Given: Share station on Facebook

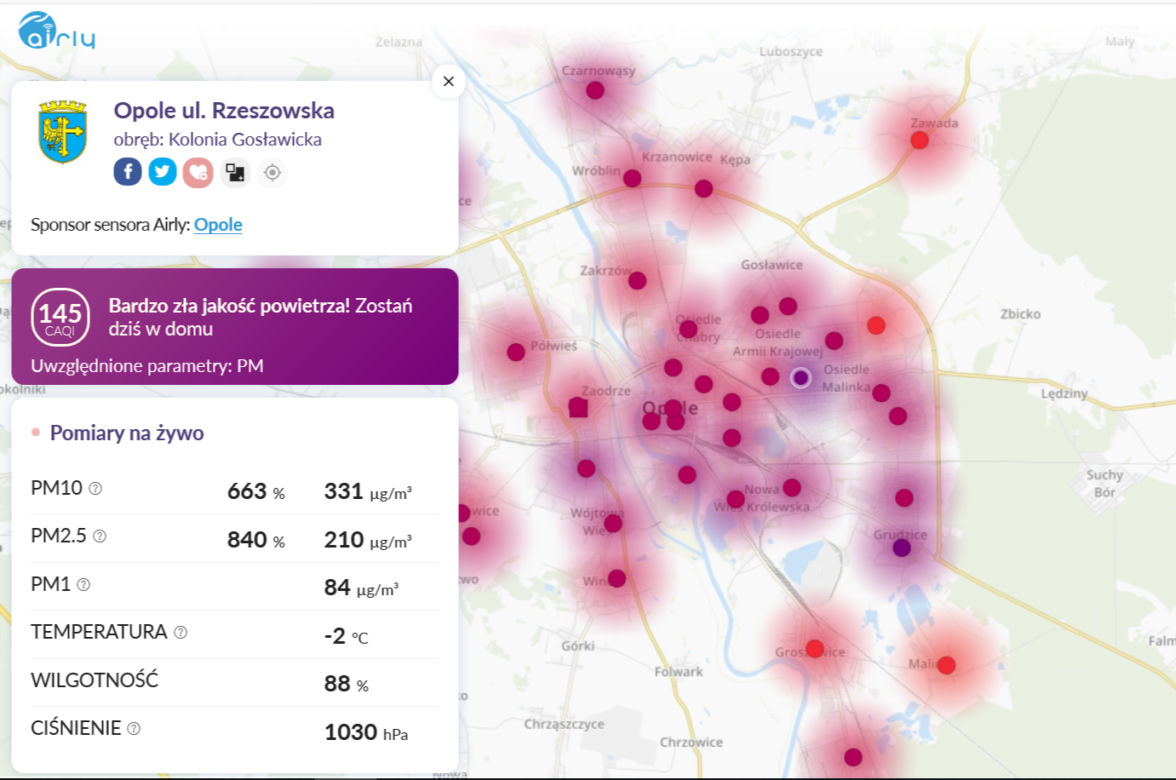Looking at the screenshot, I should click(128, 172).
